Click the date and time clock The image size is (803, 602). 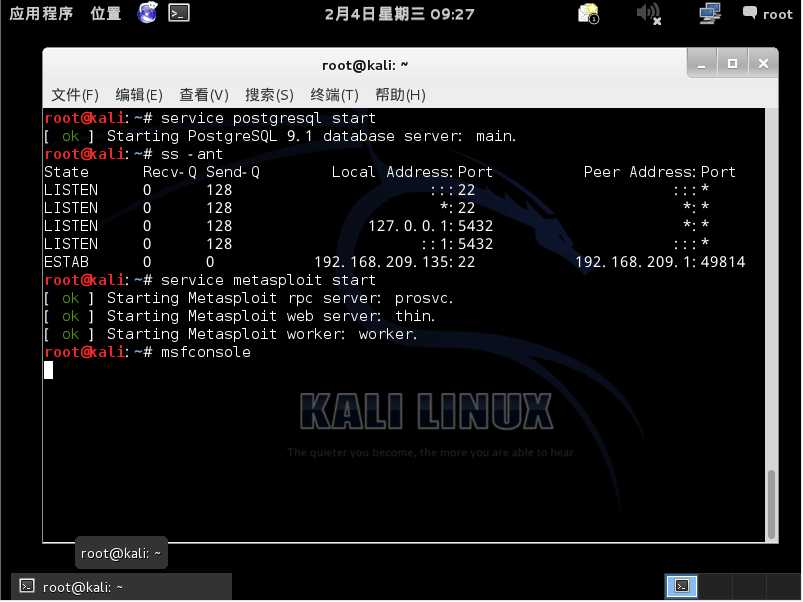click(399, 14)
